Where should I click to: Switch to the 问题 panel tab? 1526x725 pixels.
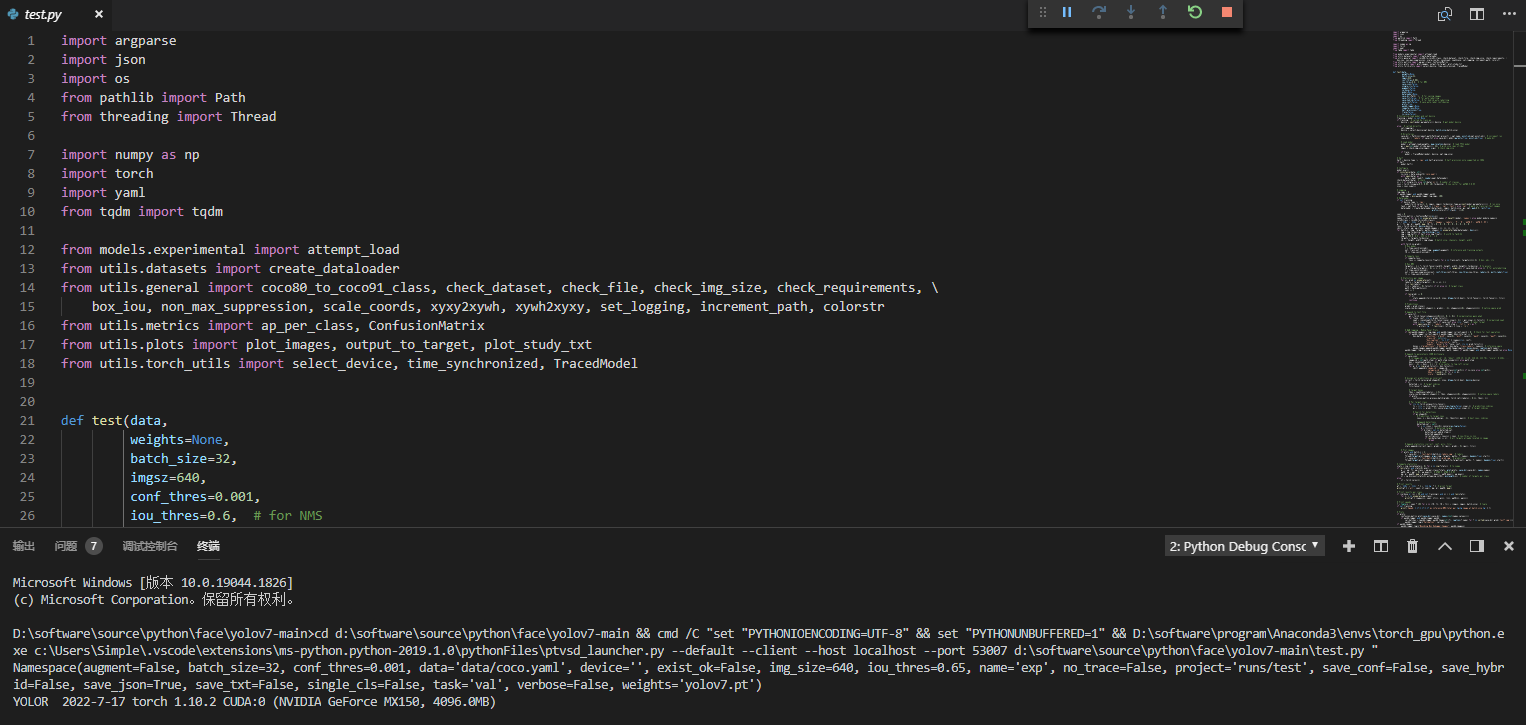(x=66, y=546)
